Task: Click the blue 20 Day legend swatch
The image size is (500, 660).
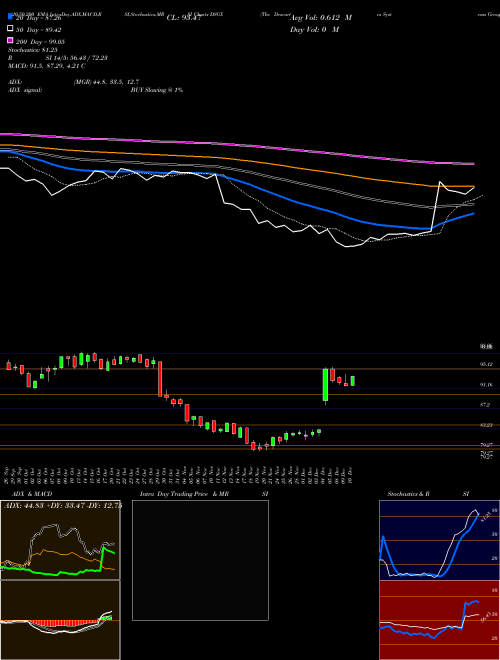Action: click(10, 17)
